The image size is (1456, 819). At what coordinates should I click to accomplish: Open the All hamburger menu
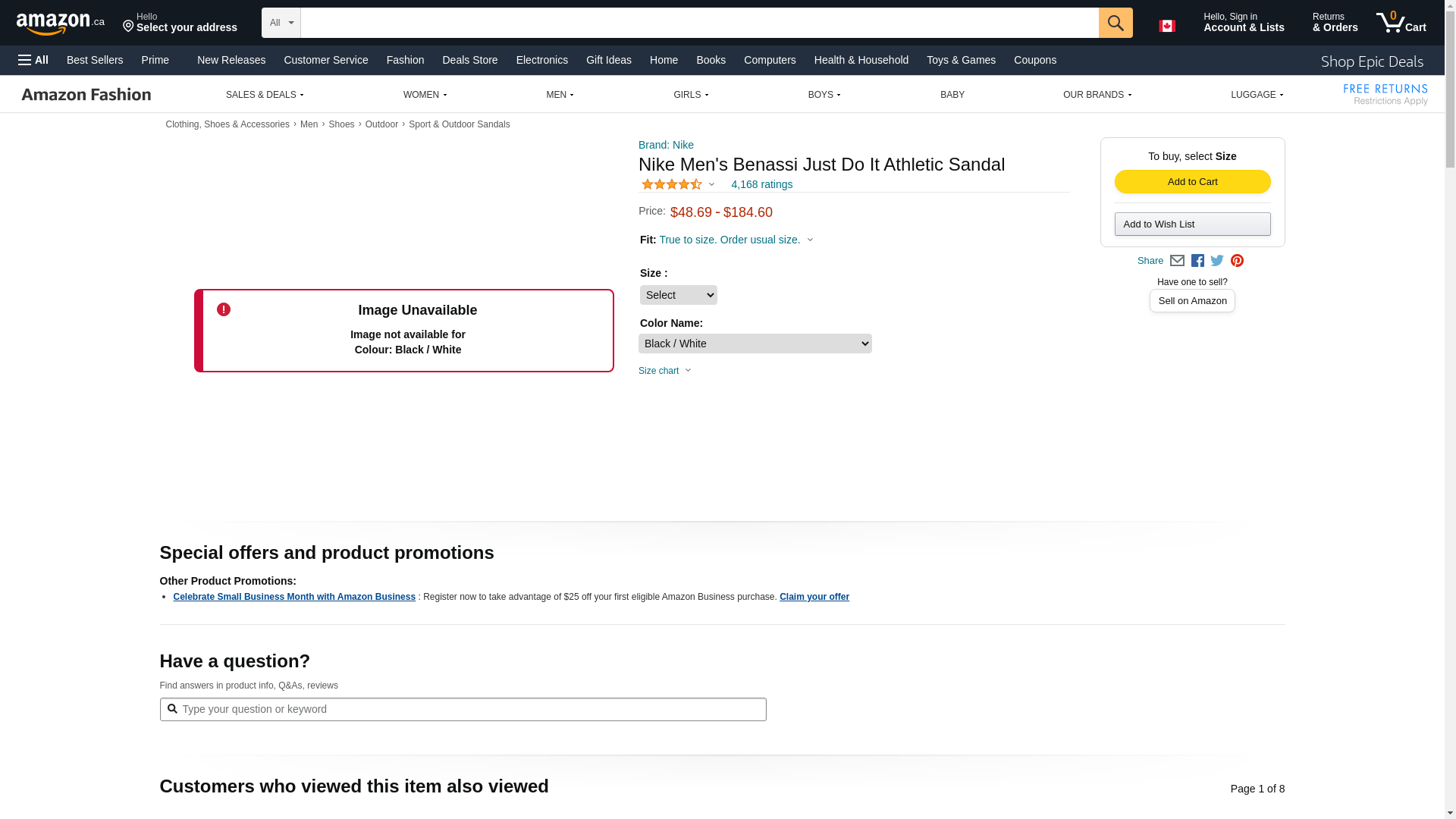point(33,60)
